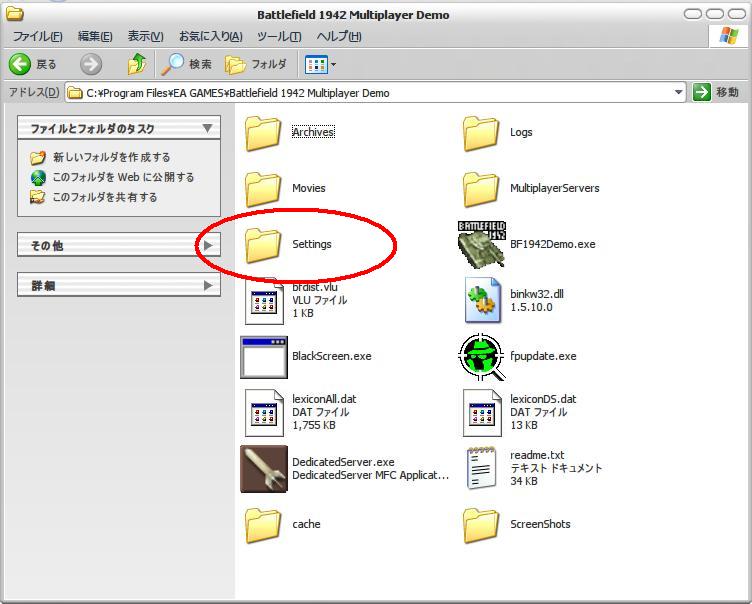Click 新しいフォルダを作成する link
The image size is (752, 604).
click(x=112, y=157)
